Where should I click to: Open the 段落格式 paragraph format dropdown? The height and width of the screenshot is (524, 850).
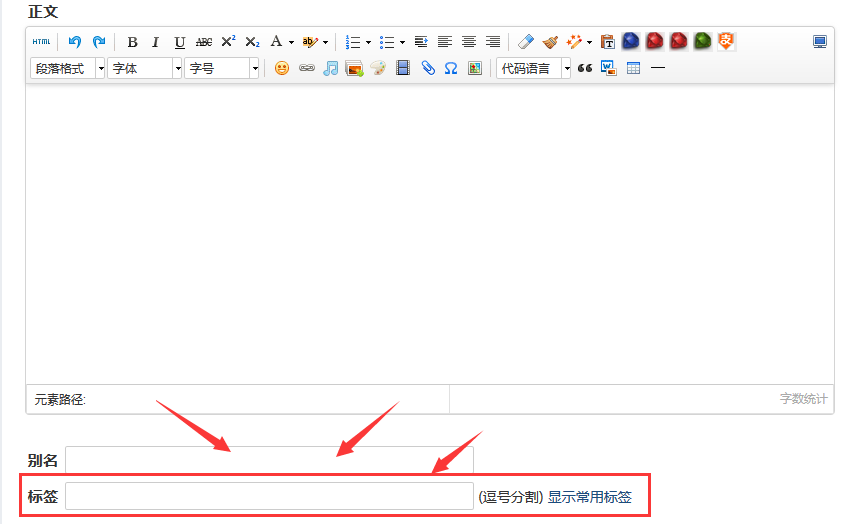click(x=68, y=68)
